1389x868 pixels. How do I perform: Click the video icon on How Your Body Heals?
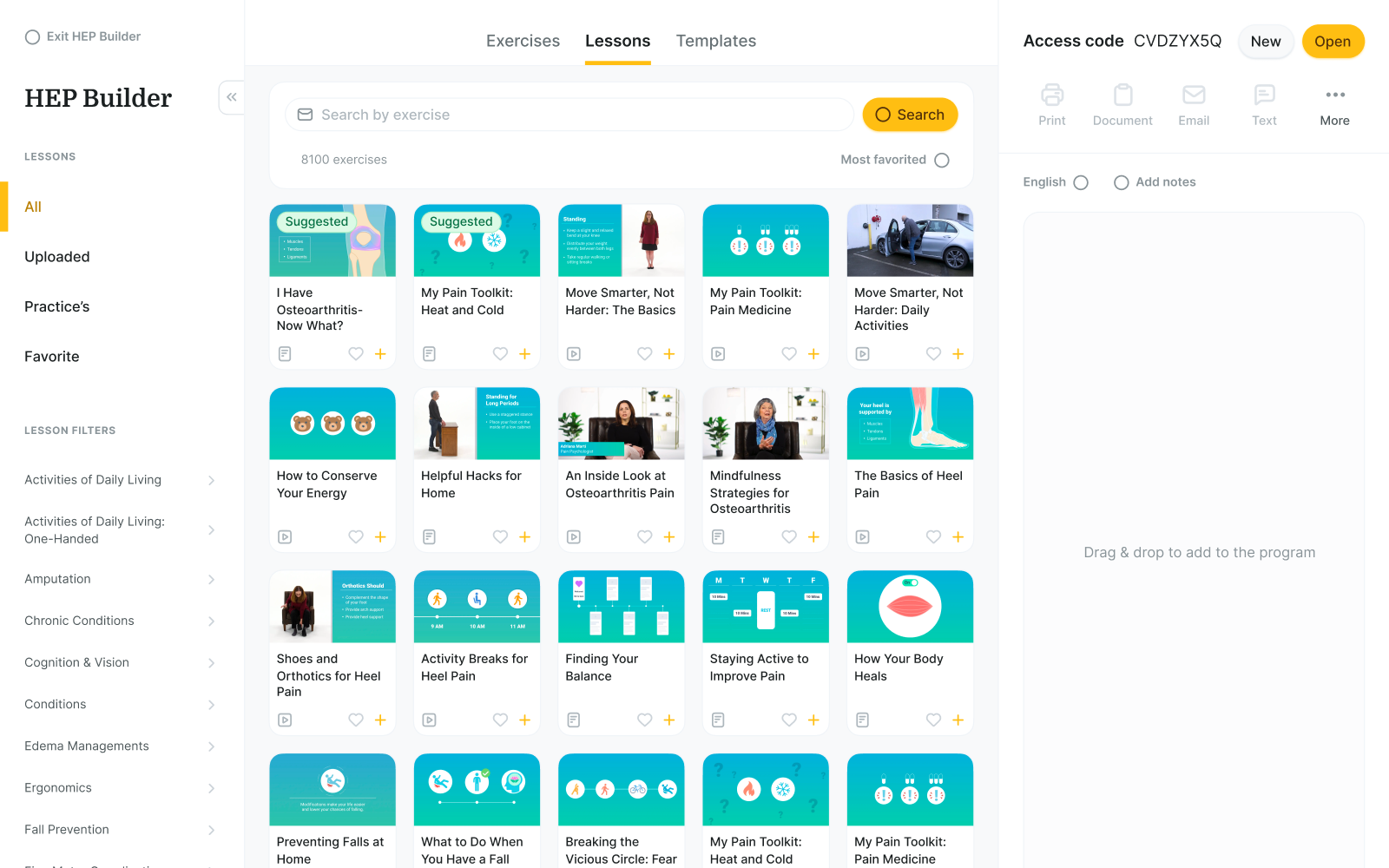pos(862,720)
